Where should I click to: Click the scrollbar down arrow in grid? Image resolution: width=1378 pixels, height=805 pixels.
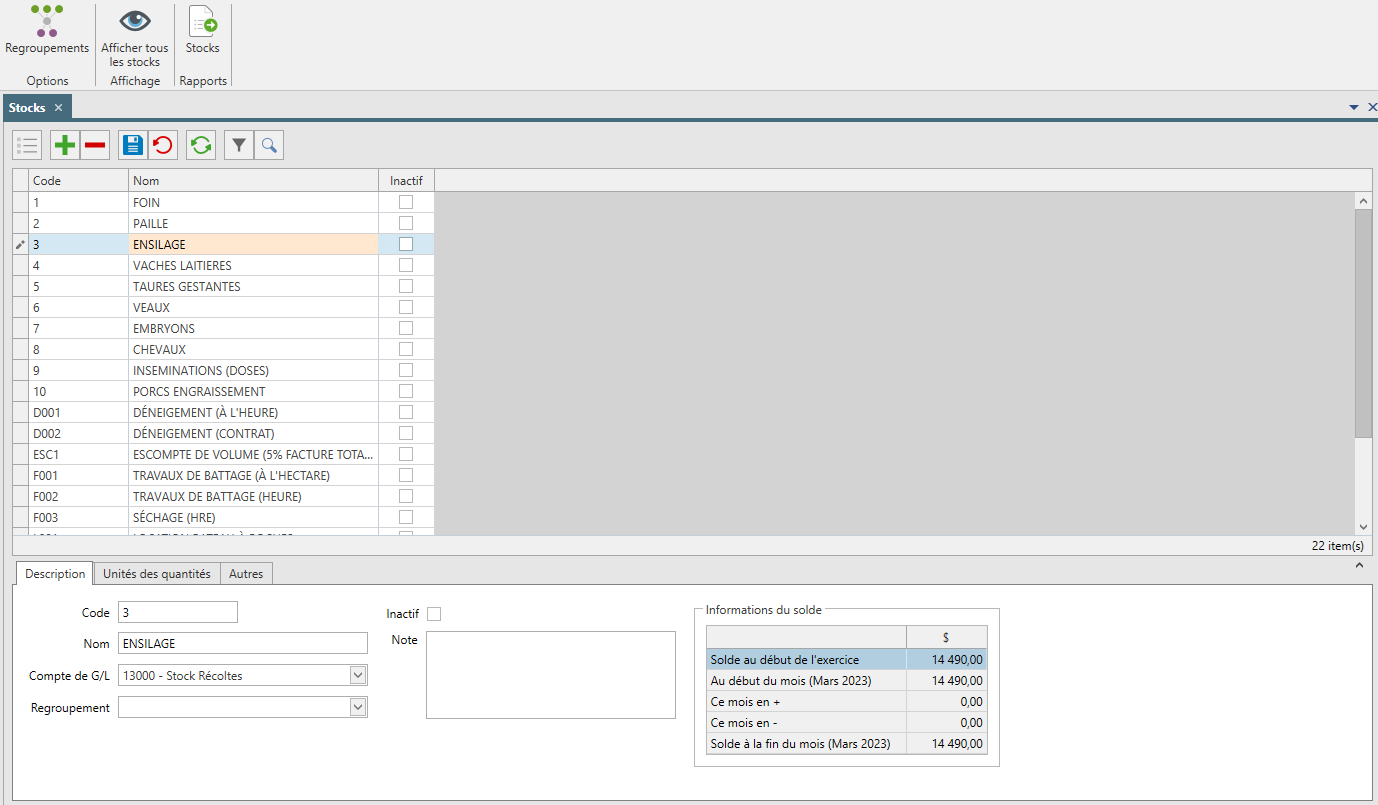coord(1363,527)
